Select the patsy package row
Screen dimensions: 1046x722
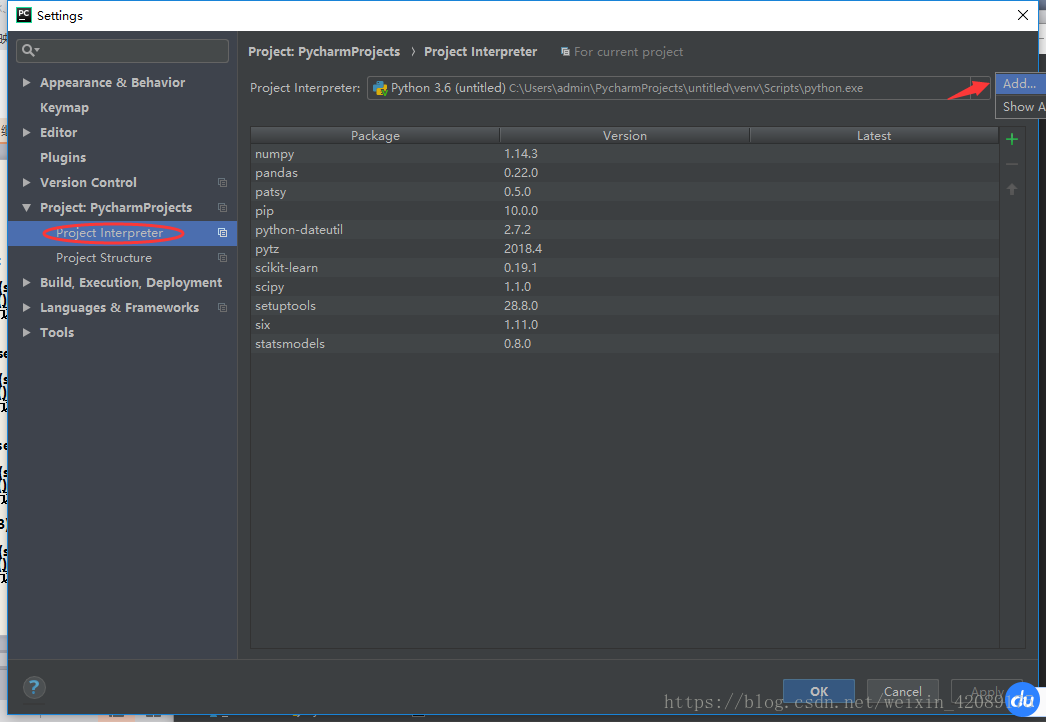click(x=624, y=192)
